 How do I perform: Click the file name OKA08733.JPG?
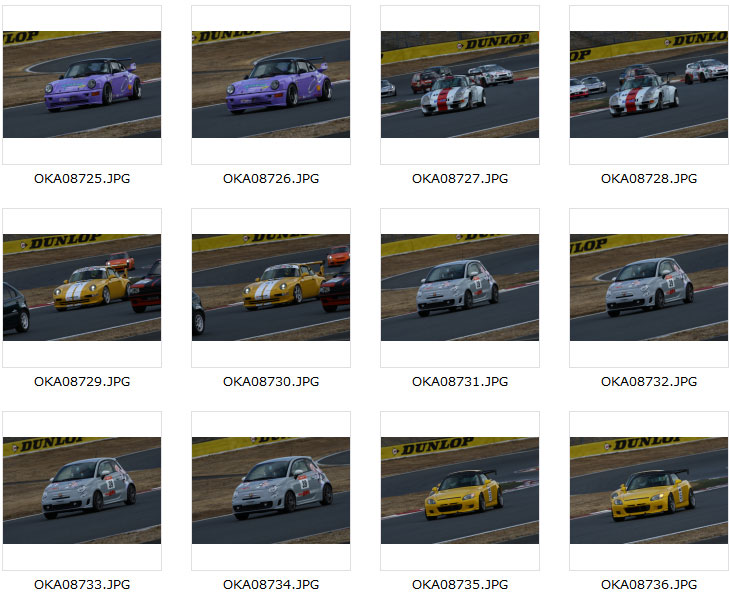tap(82, 585)
